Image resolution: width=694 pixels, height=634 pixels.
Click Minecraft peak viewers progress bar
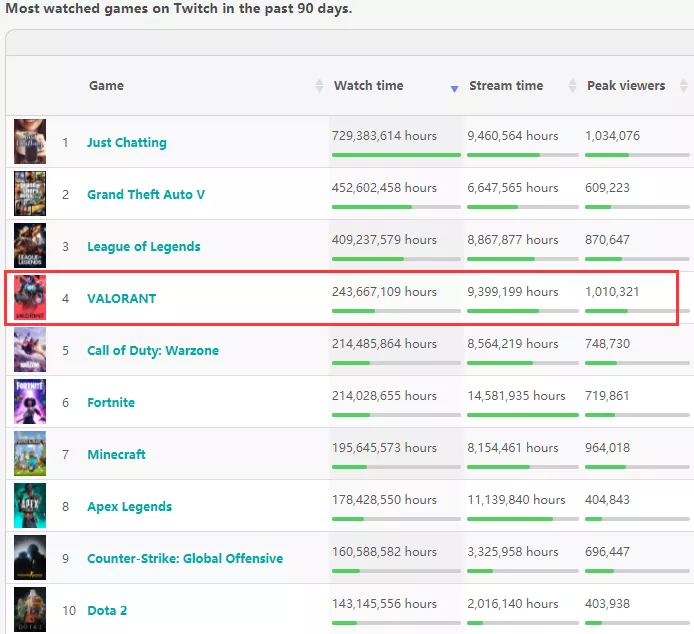click(637, 467)
